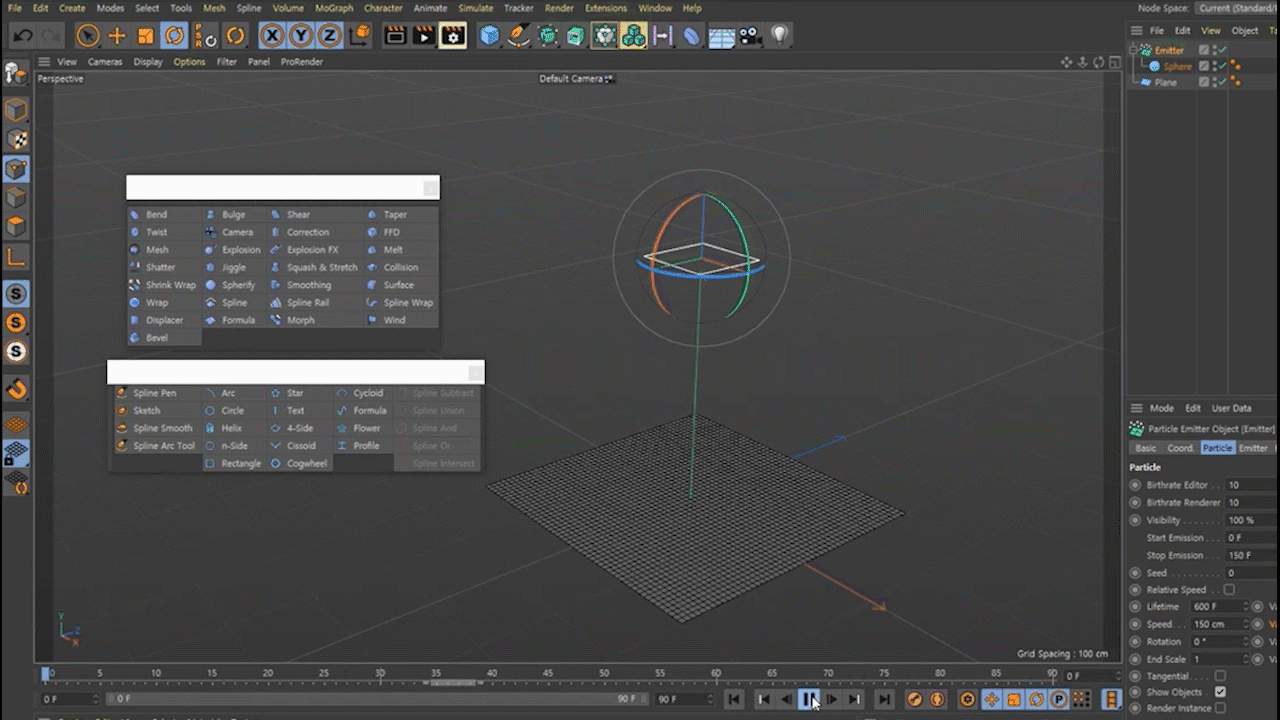Click the Floor grid environment icon

[721, 36]
